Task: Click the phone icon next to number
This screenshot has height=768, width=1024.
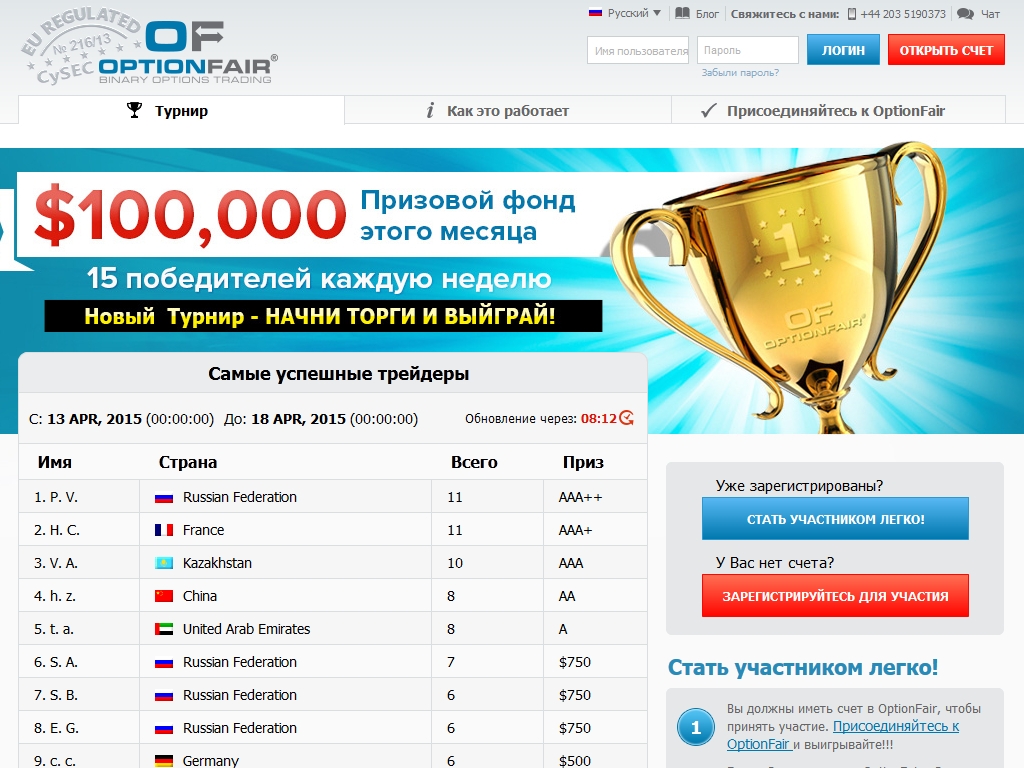Action: click(x=852, y=14)
